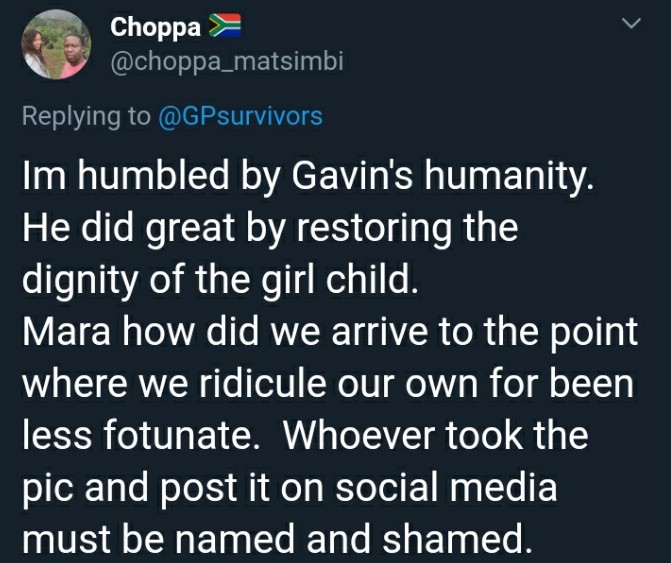
Task: Click 'humanity.' in the first tweet line
Action: (x=509, y=176)
